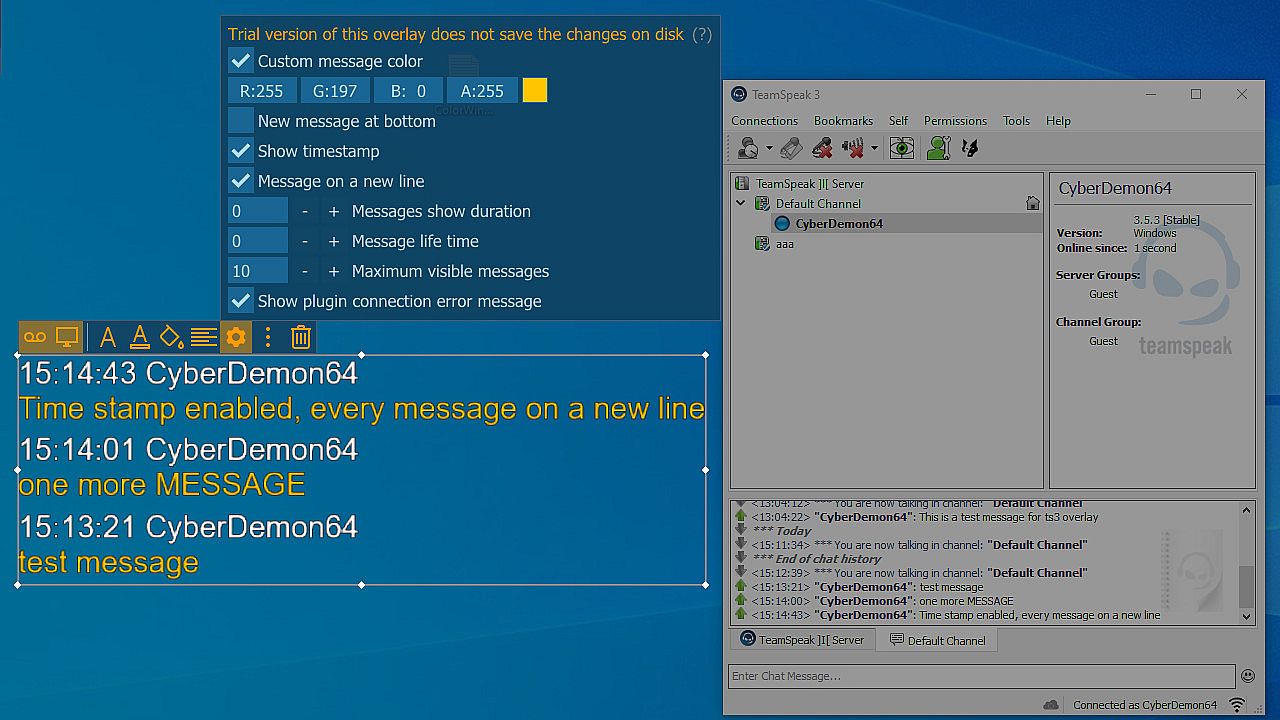Click the mute speakers red X icon
1280x720 pixels.
(x=853, y=148)
